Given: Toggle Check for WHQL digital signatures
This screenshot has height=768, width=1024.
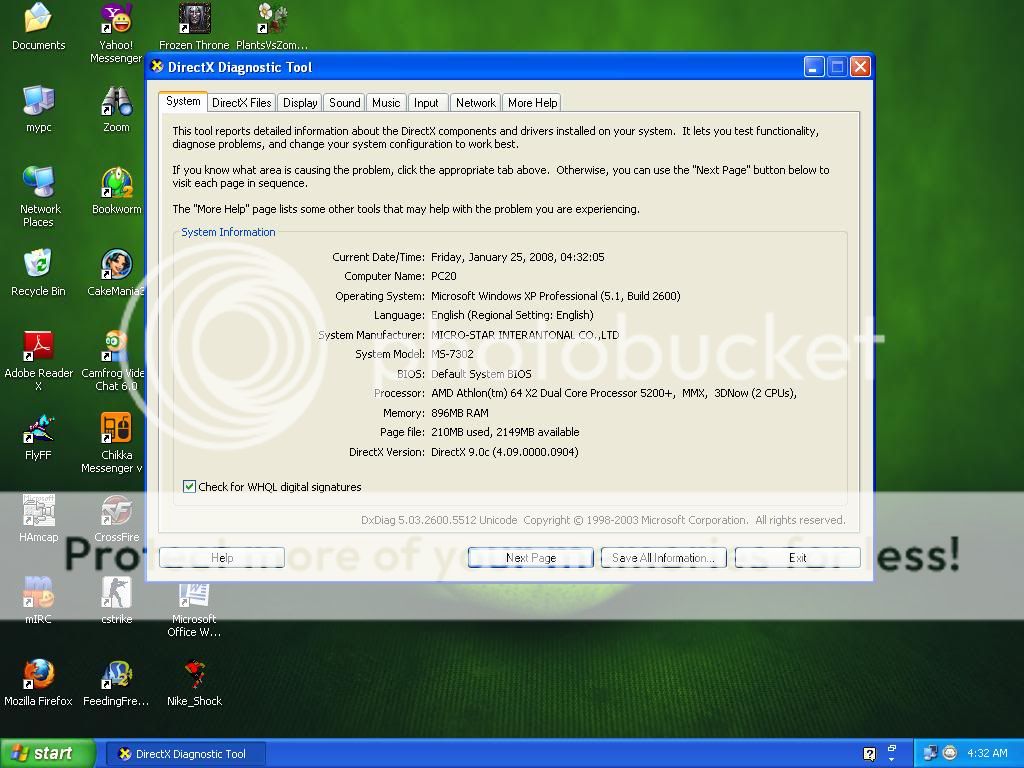Looking at the screenshot, I should 189,487.
